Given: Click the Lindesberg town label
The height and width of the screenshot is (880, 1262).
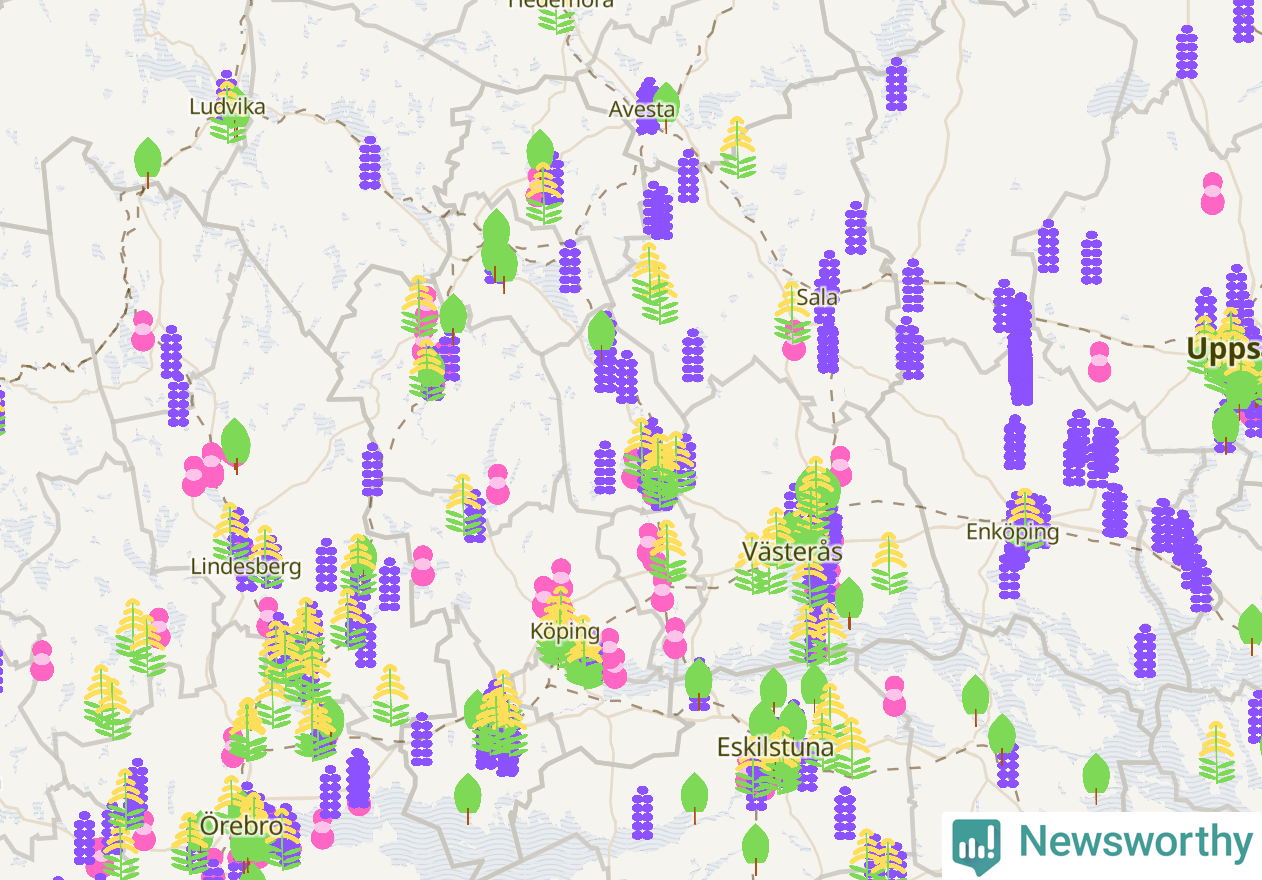Looking at the screenshot, I should coord(246,567).
